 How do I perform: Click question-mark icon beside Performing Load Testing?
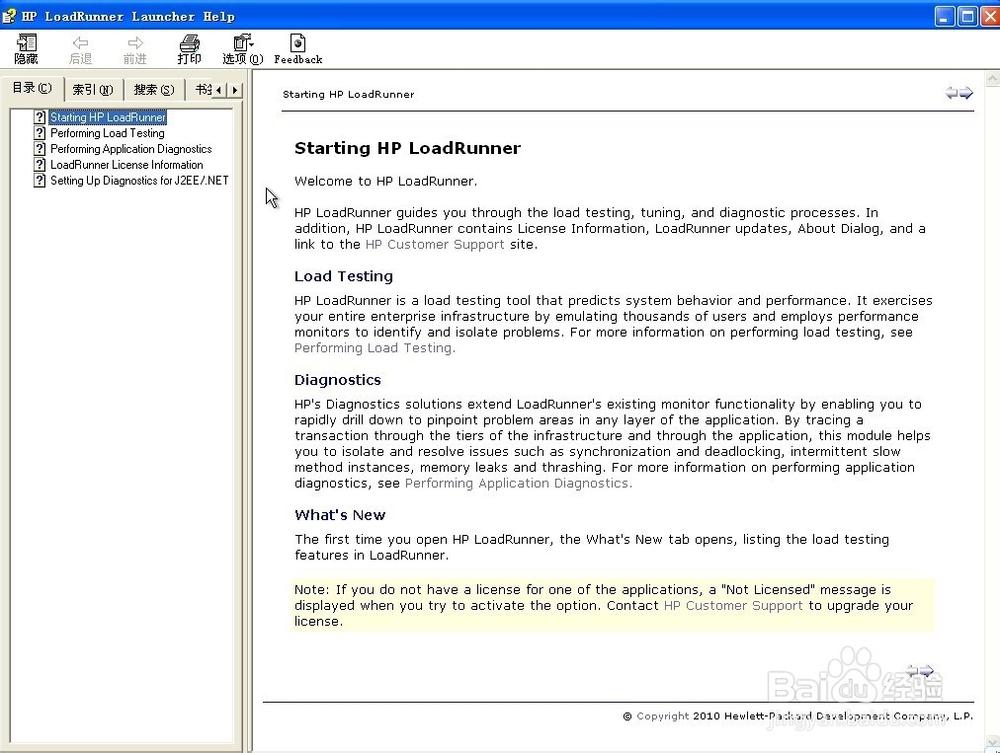tap(40, 132)
